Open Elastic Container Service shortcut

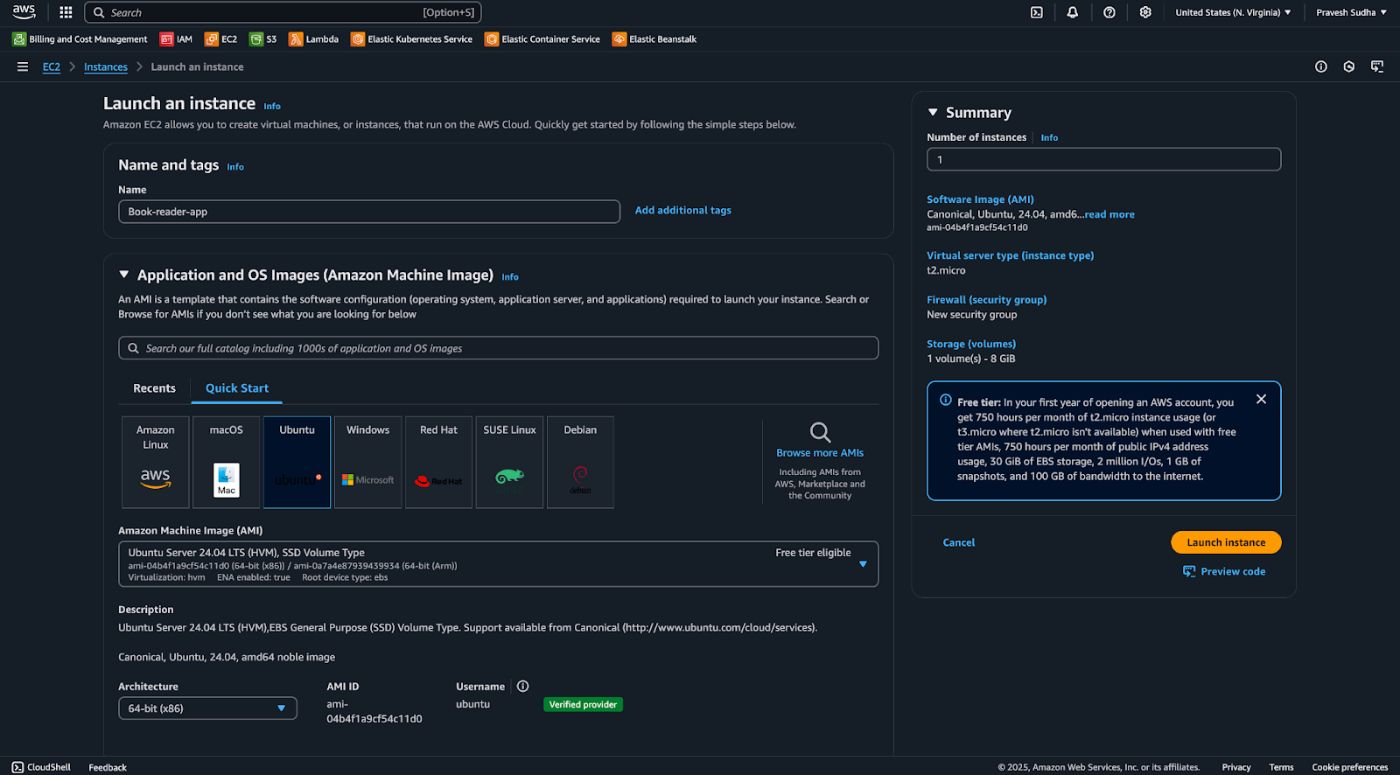point(543,39)
